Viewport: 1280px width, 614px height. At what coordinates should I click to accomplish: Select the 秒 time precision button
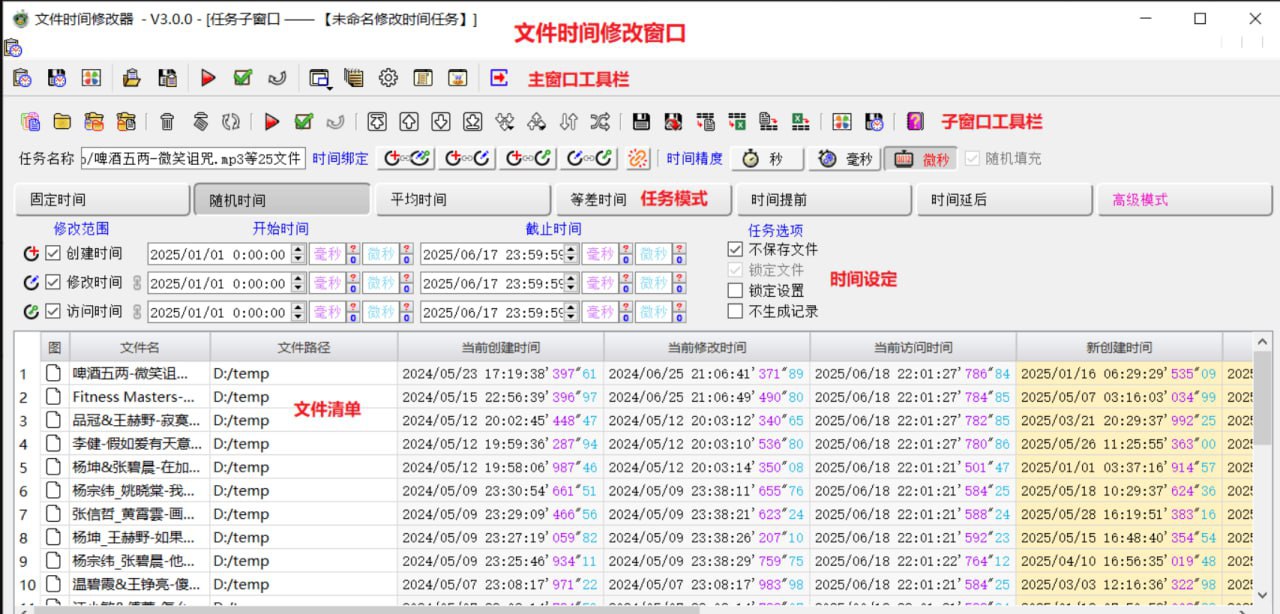click(x=767, y=160)
